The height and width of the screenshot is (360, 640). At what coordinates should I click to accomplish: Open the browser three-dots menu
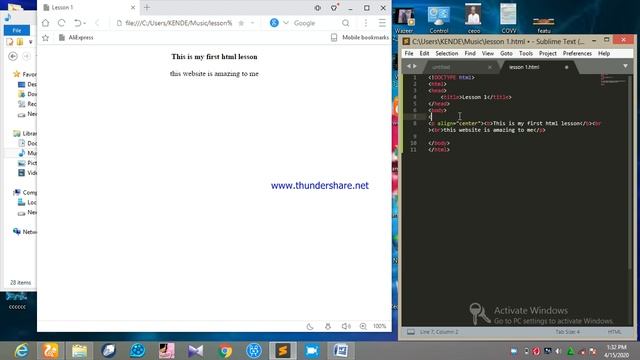pyautogui.click(x=366, y=23)
